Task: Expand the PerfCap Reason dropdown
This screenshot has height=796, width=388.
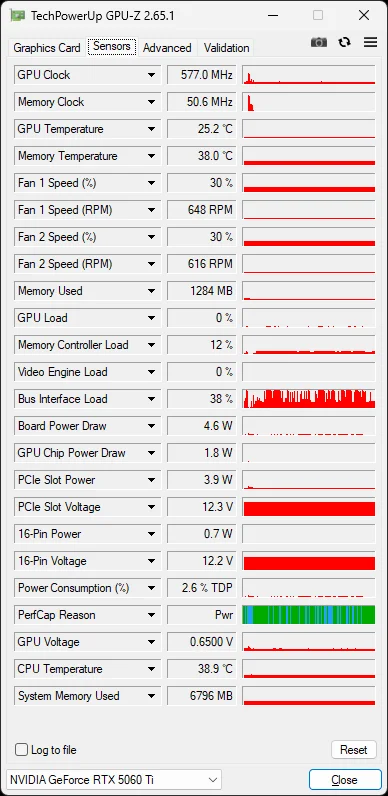Action: point(151,615)
